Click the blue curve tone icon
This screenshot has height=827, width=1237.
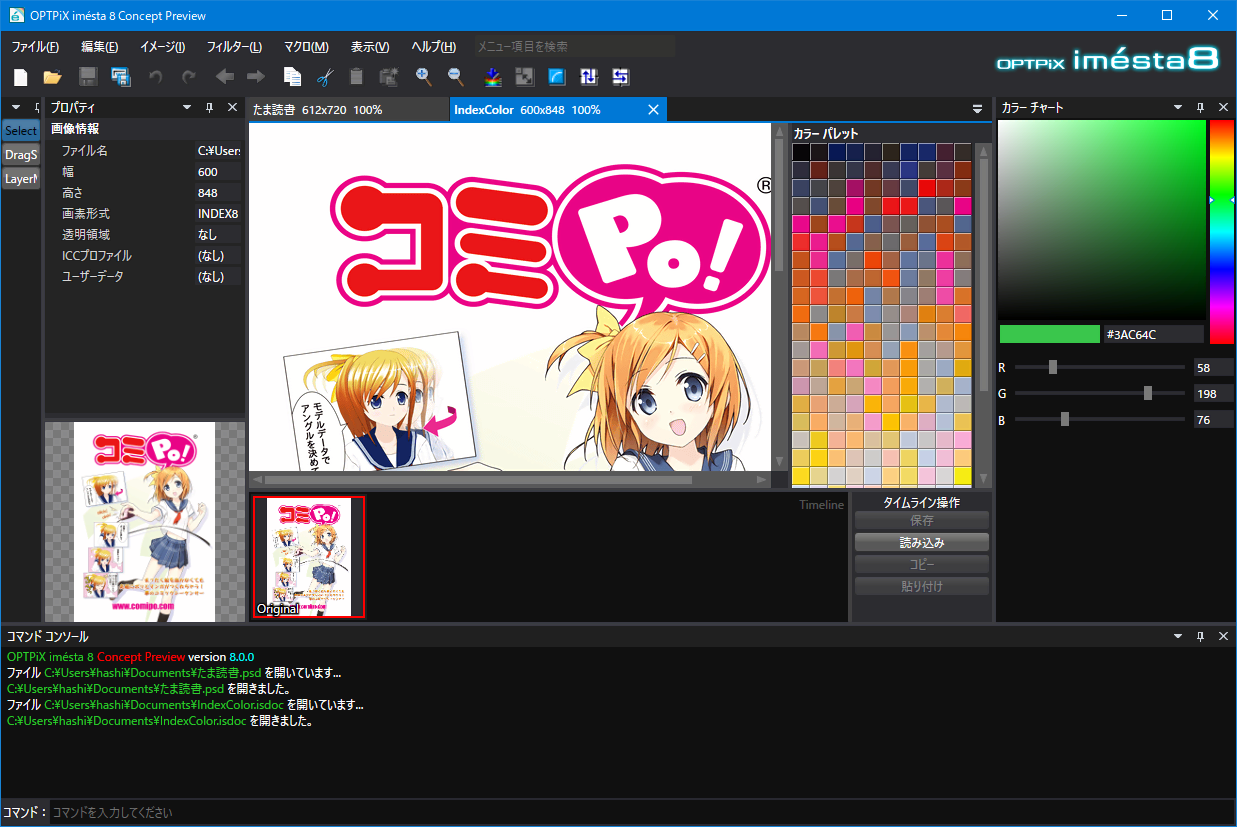point(557,77)
